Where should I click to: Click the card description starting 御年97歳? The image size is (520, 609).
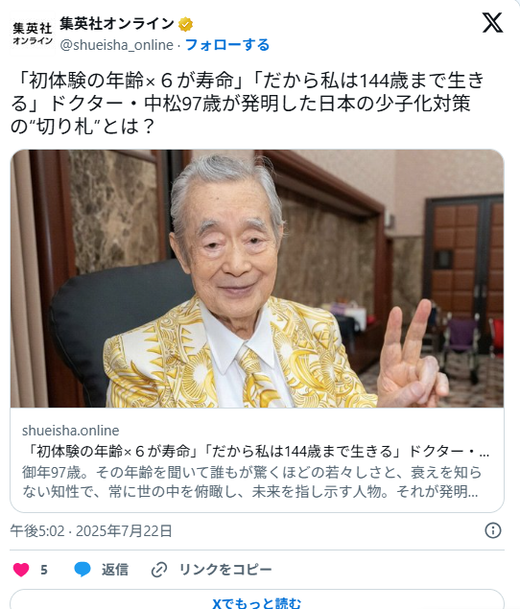coord(252,482)
